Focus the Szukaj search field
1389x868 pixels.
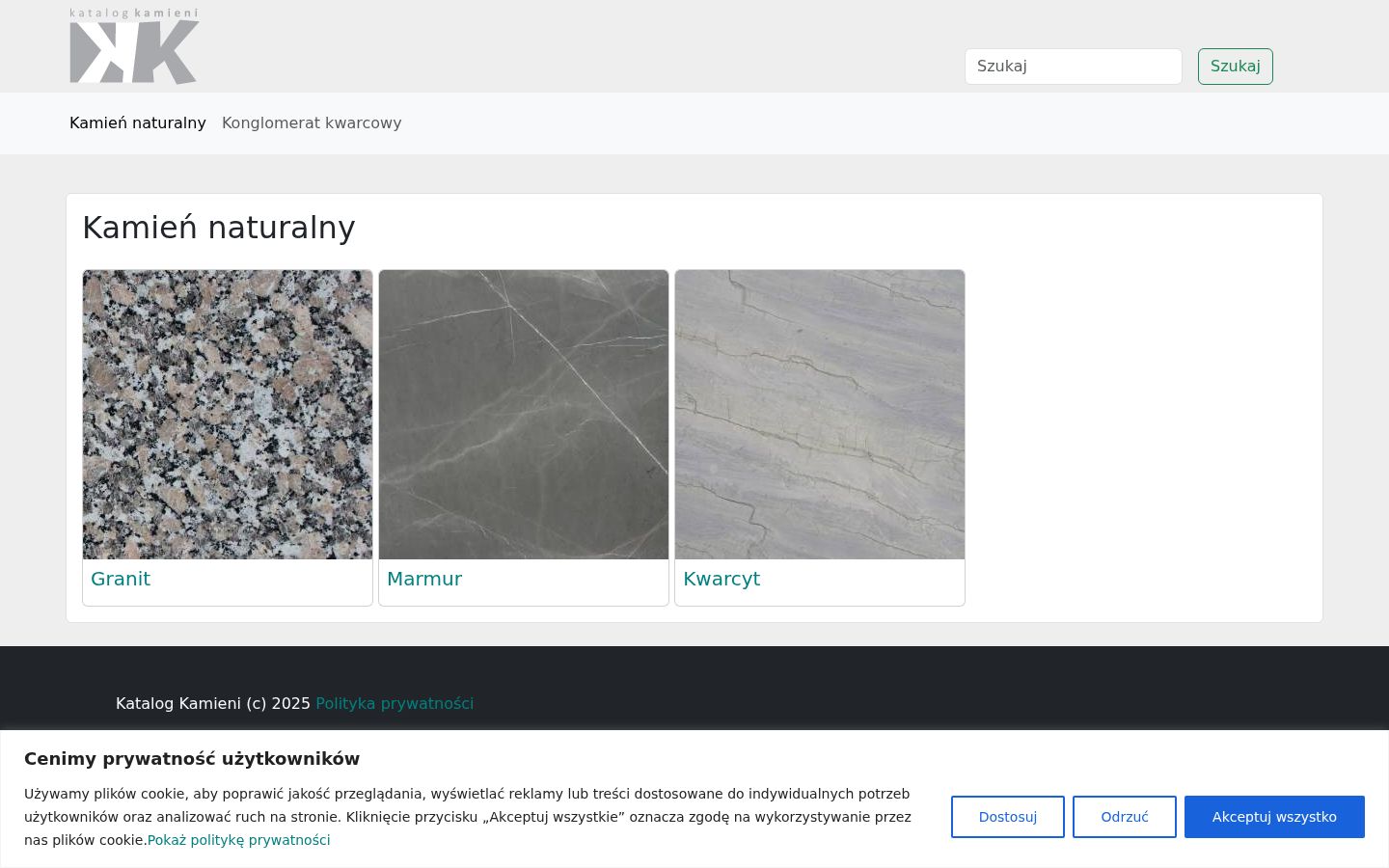(x=1074, y=67)
